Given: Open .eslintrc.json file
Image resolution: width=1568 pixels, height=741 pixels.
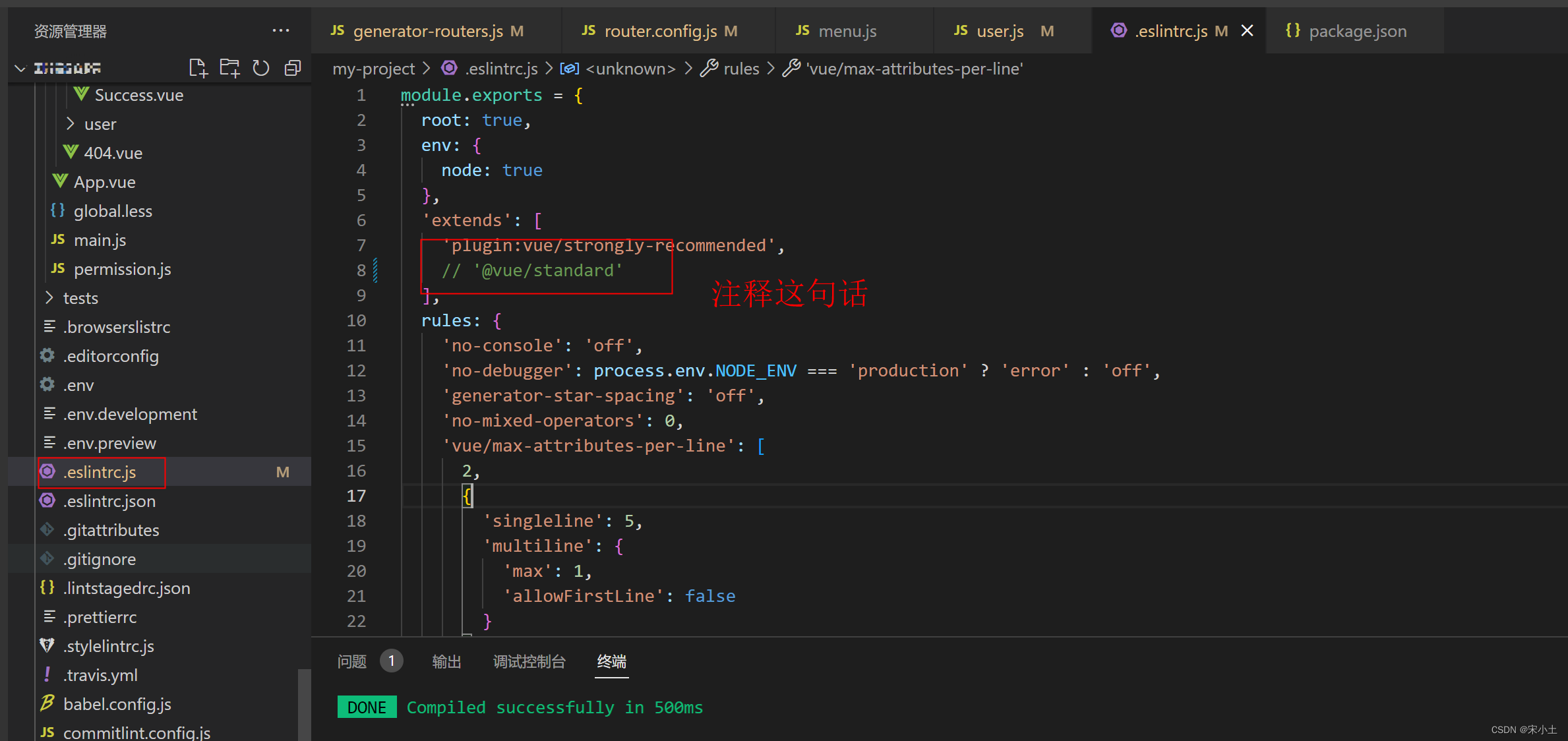Looking at the screenshot, I should (x=109, y=501).
